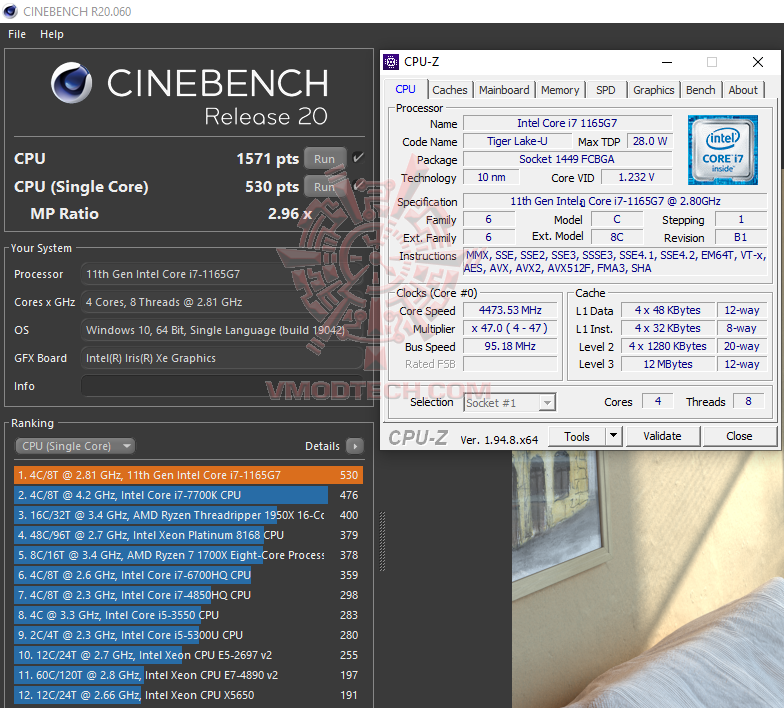This screenshot has width=784, height=708.
Task: Click the Core VID value 1.232 V
Action: click(x=636, y=177)
